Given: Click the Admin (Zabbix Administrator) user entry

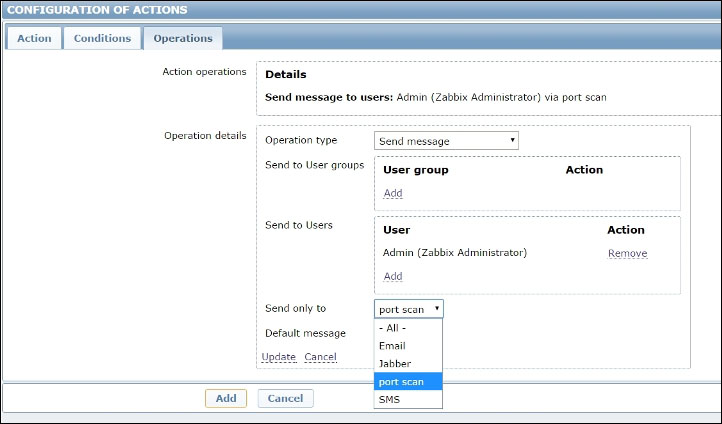Looking at the screenshot, I should point(454,253).
